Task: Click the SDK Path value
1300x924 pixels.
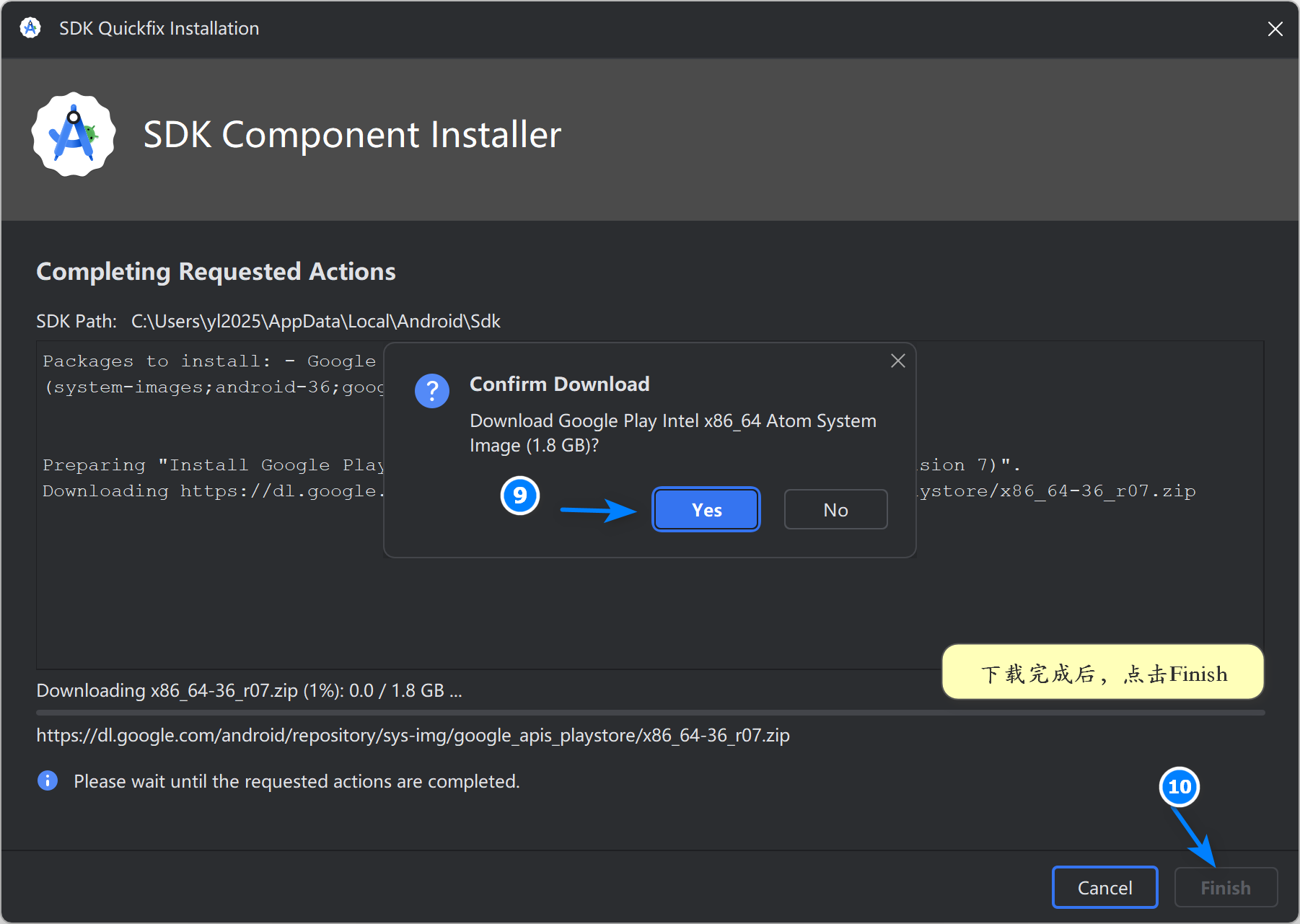Action: coord(315,321)
